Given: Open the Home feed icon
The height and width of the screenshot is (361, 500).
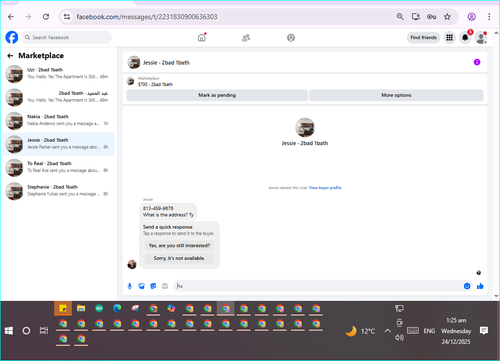Looking at the screenshot, I should 202,38.
